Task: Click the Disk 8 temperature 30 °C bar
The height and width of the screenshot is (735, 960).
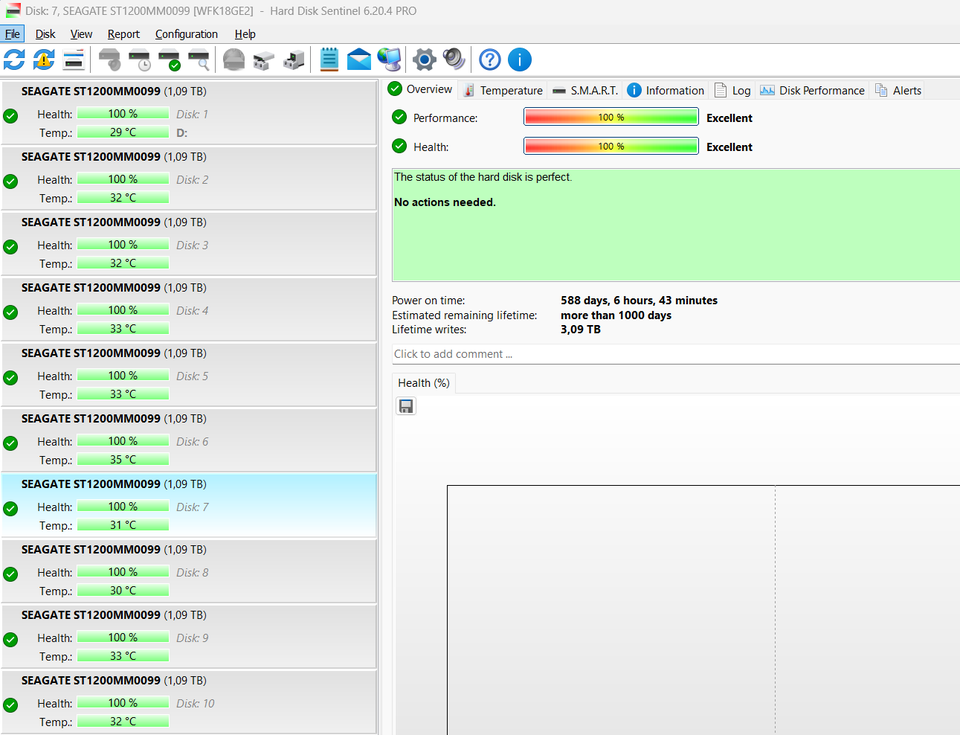Action: pos(123,590)
